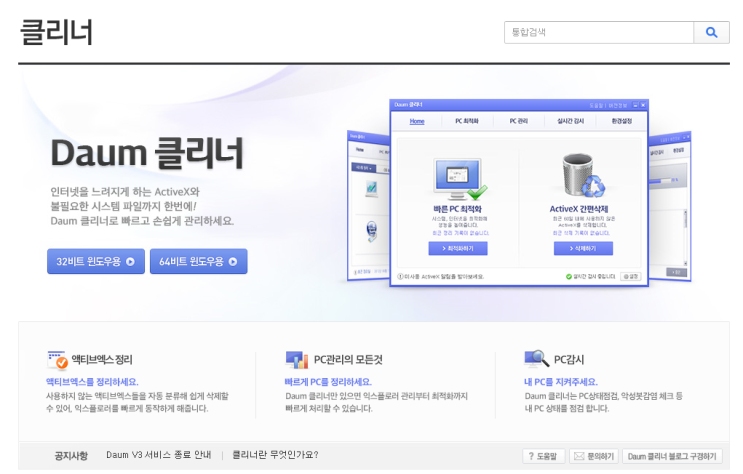
Task: Click the trash can ActiveX removal icon
Action: (x=583, y=175)
